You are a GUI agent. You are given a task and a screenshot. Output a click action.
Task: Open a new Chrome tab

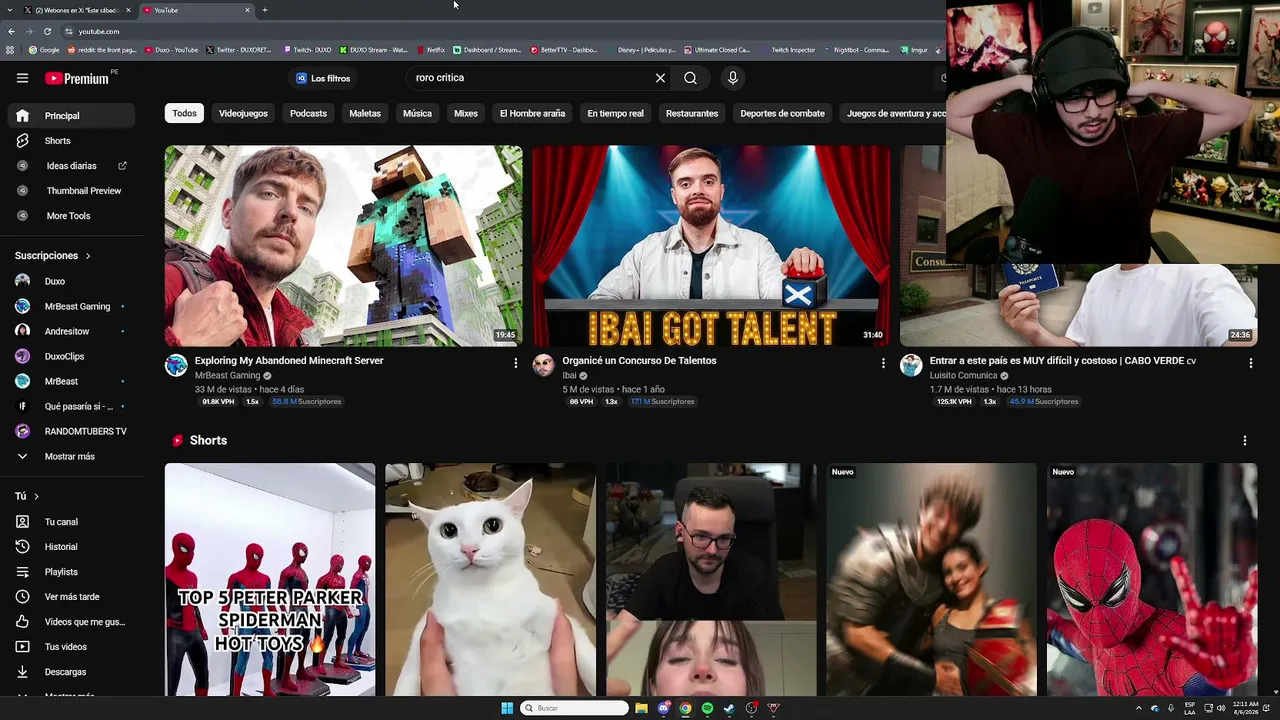[x=265, y=10]
